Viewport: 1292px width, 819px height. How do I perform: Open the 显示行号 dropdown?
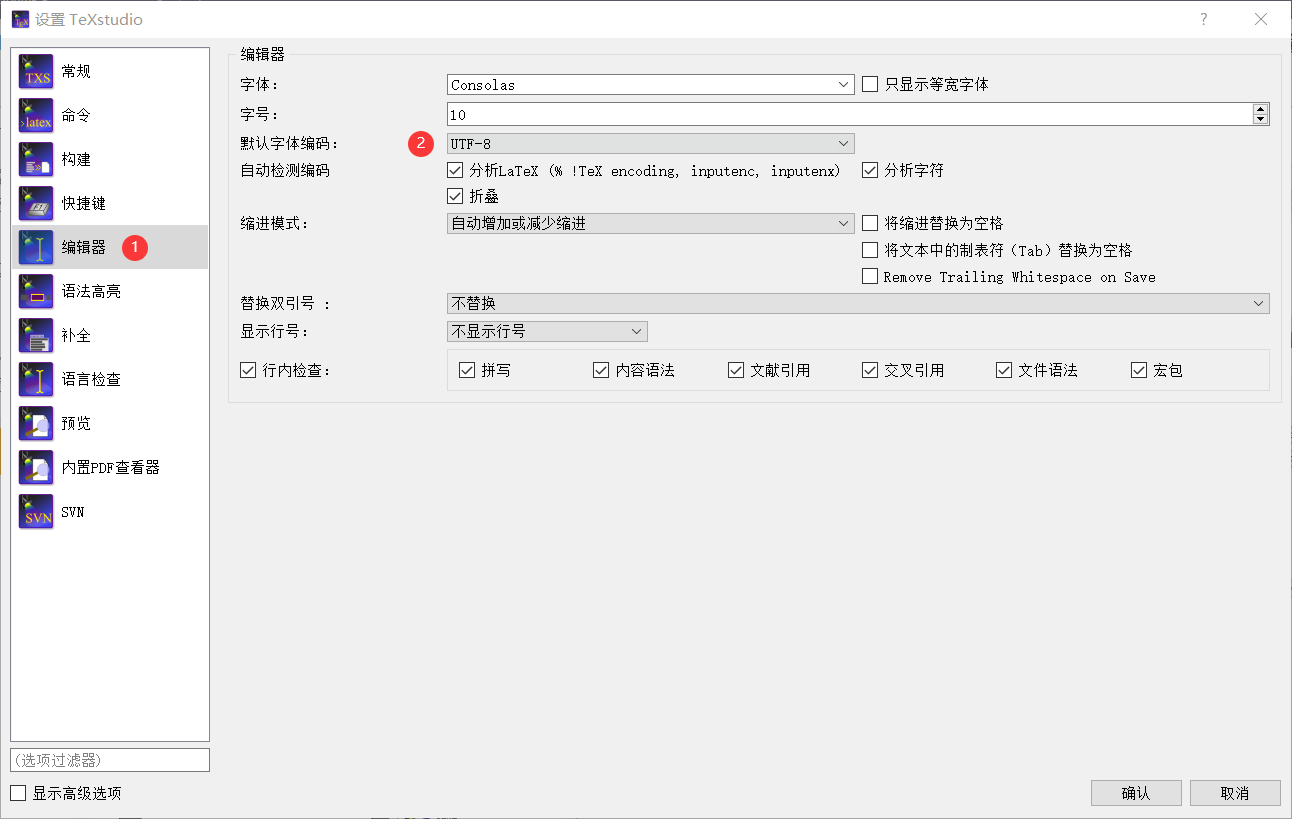click(x=547, y=331)
